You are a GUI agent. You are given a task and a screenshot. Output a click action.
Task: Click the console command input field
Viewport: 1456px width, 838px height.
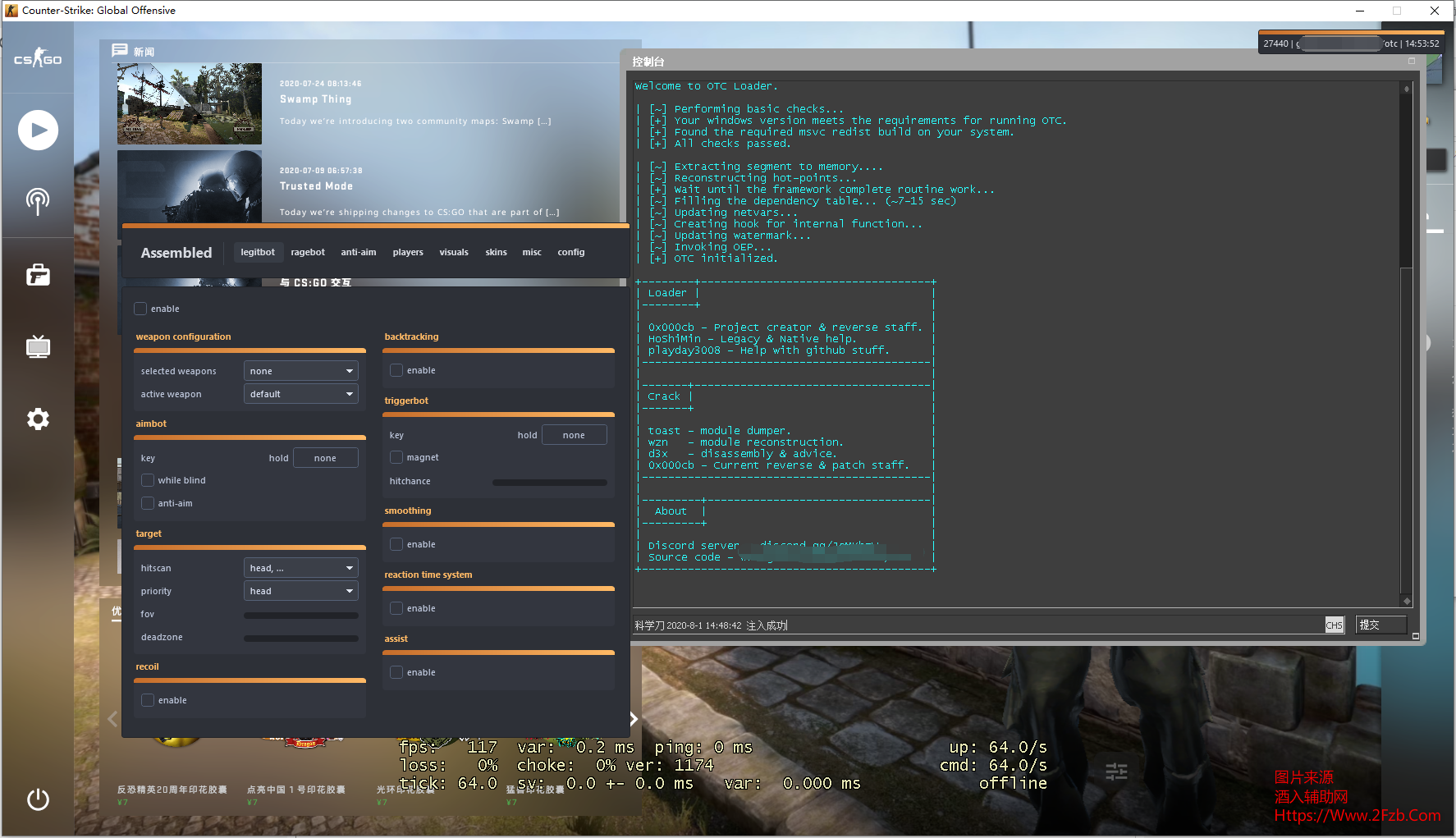(977, 625)
